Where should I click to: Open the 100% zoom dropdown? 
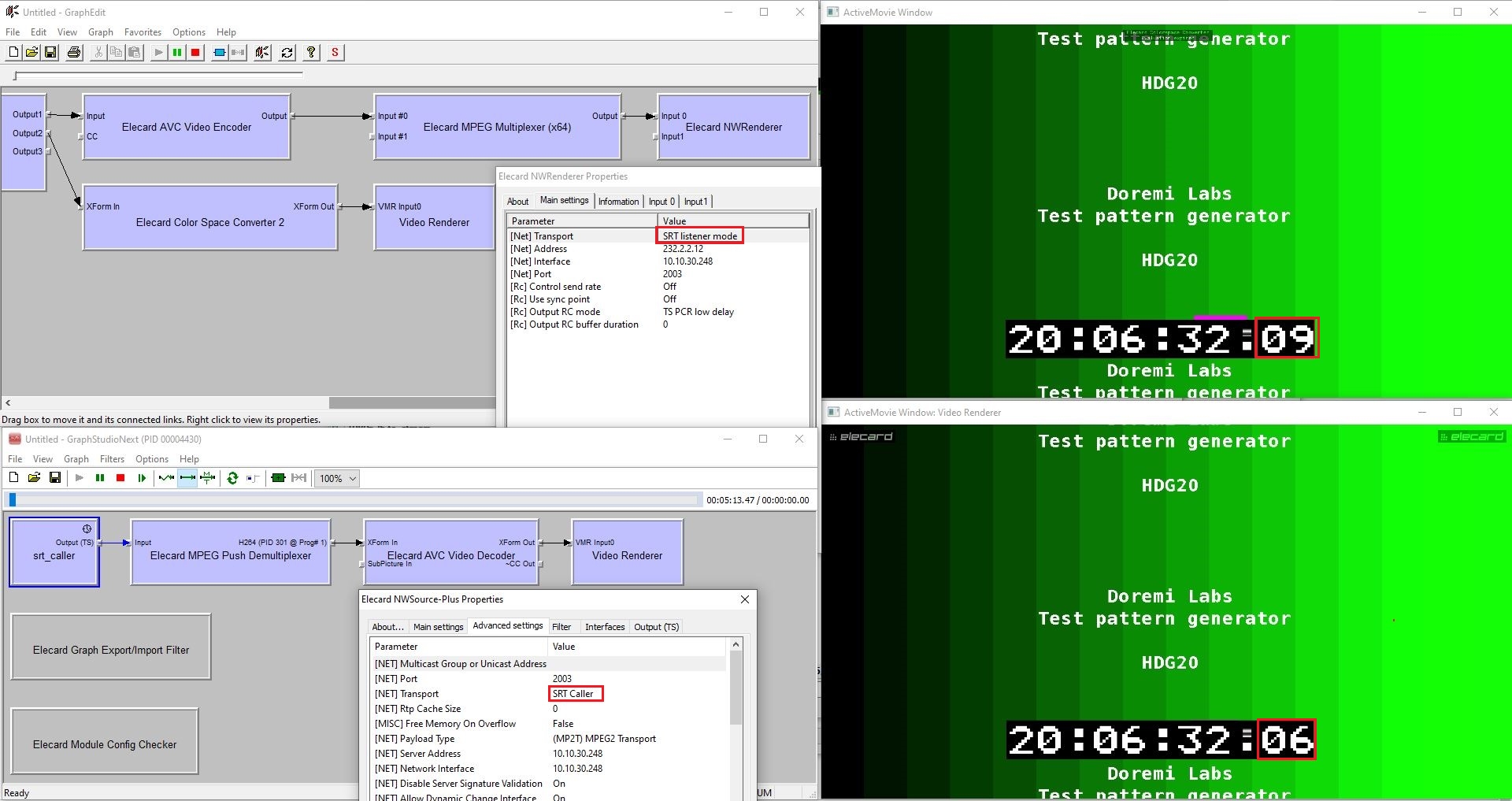[337, 478]
